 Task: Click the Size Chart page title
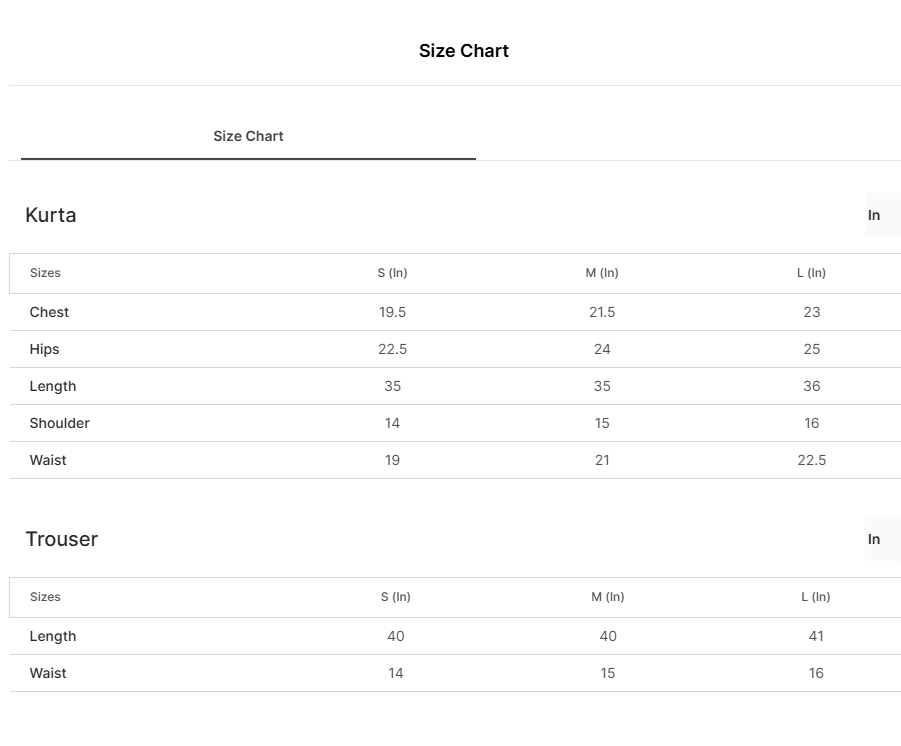464,50
